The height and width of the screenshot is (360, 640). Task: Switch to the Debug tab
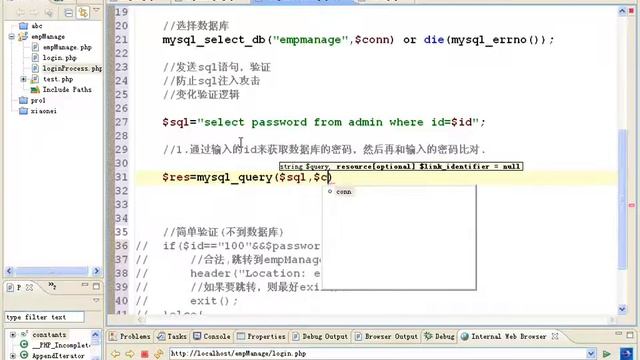pyautogui.click(x=439, y=336)
